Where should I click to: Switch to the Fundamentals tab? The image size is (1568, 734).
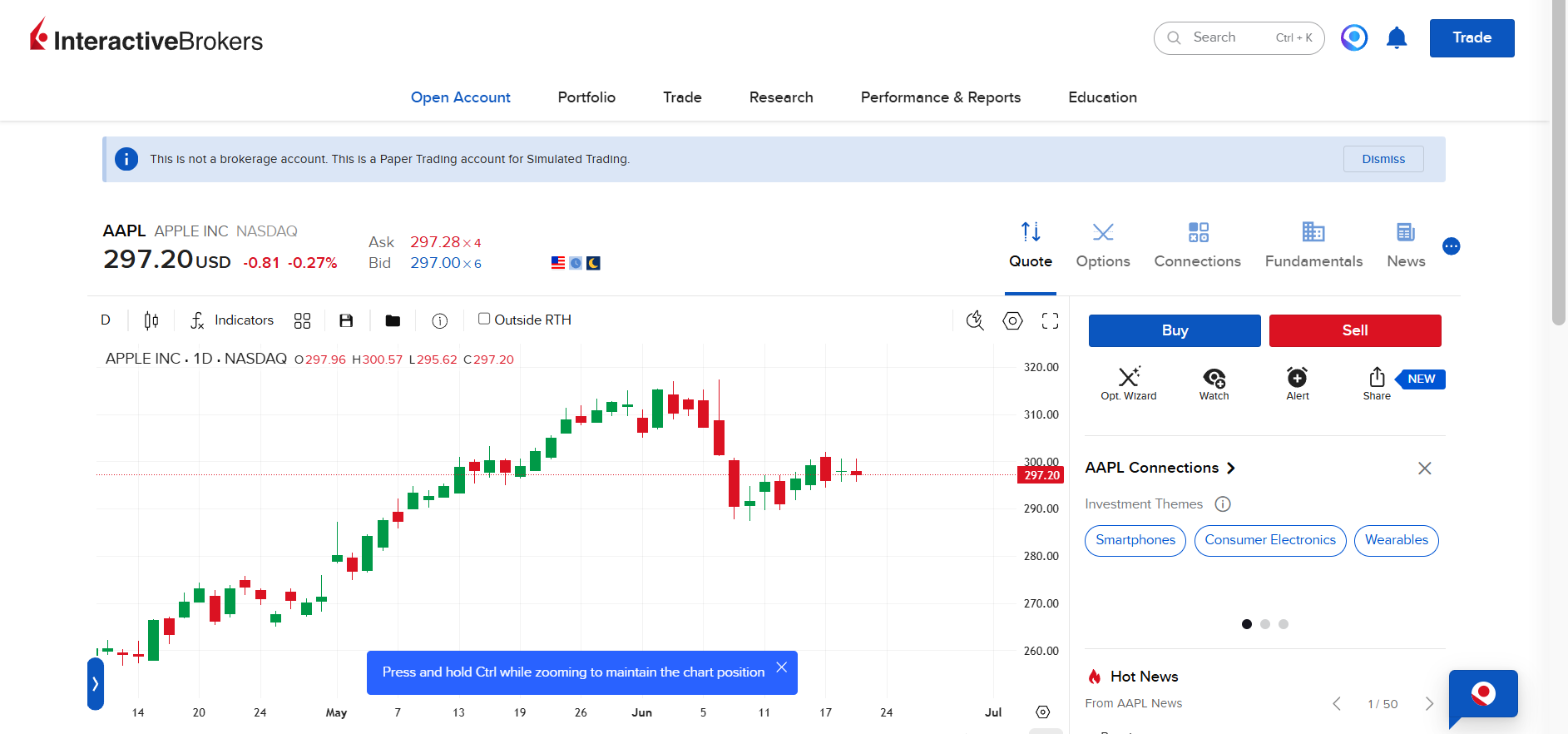[x=1314, y=245]
